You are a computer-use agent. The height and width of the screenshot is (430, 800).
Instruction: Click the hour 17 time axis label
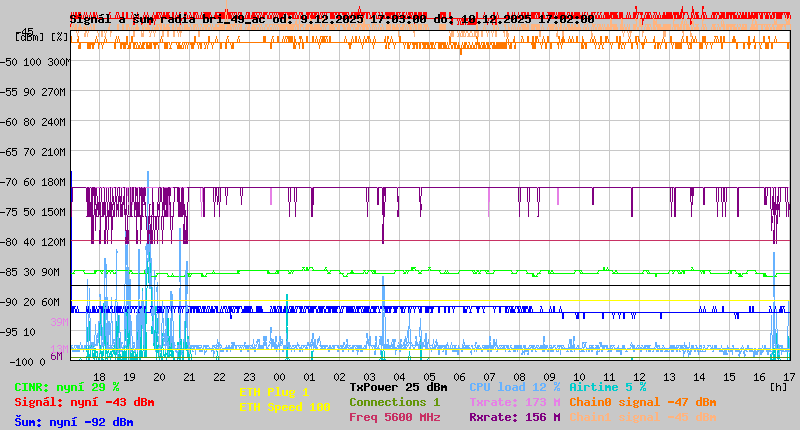tap(789, 377)
